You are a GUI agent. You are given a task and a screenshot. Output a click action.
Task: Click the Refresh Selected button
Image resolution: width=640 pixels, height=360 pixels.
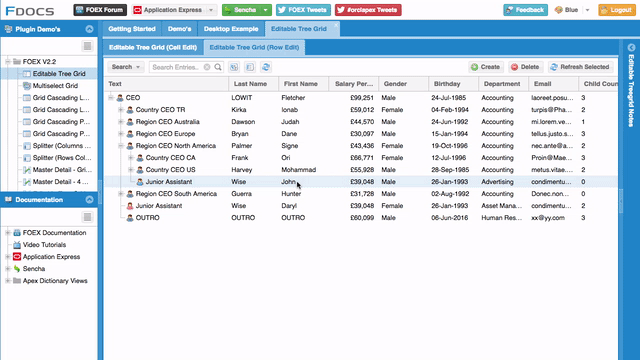coord(580,67)
